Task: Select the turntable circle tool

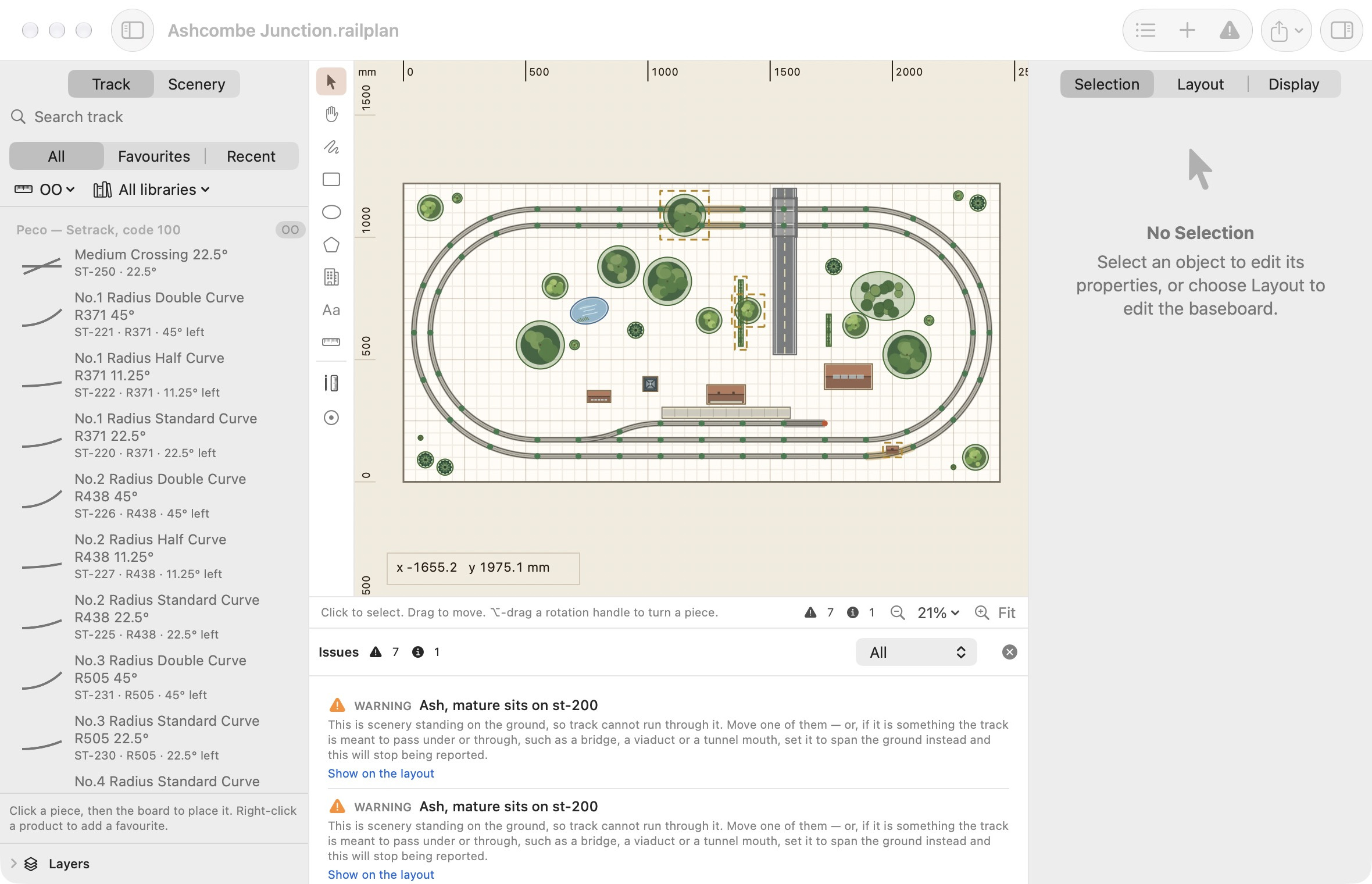Action: 331,418
